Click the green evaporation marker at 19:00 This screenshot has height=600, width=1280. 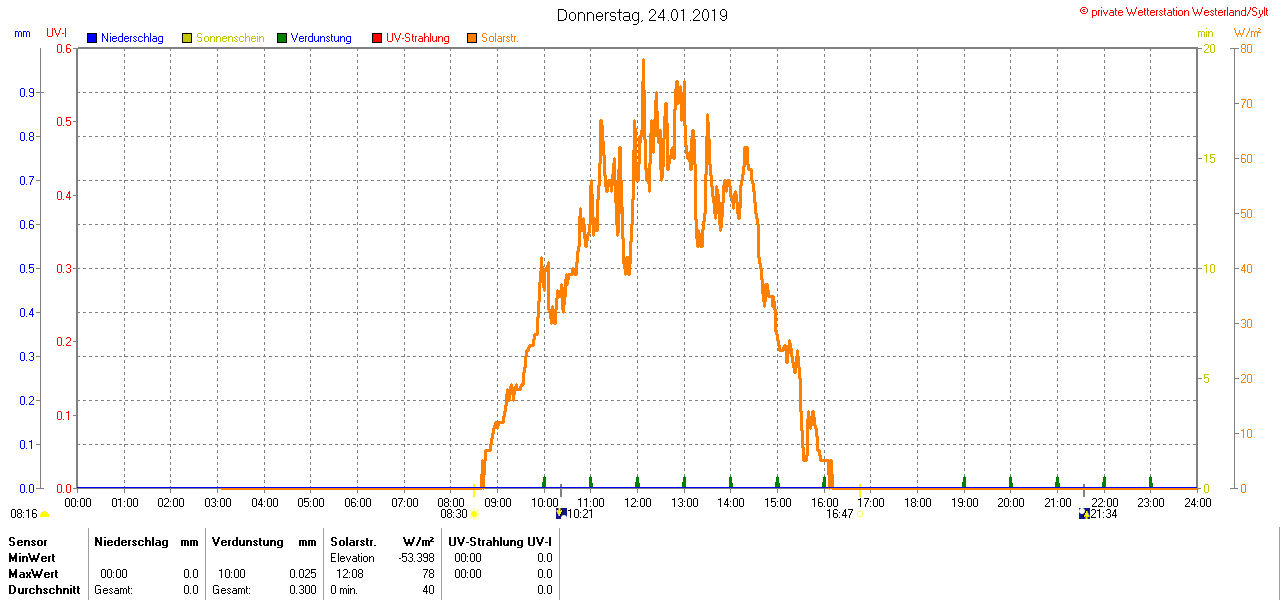(964, 482)
